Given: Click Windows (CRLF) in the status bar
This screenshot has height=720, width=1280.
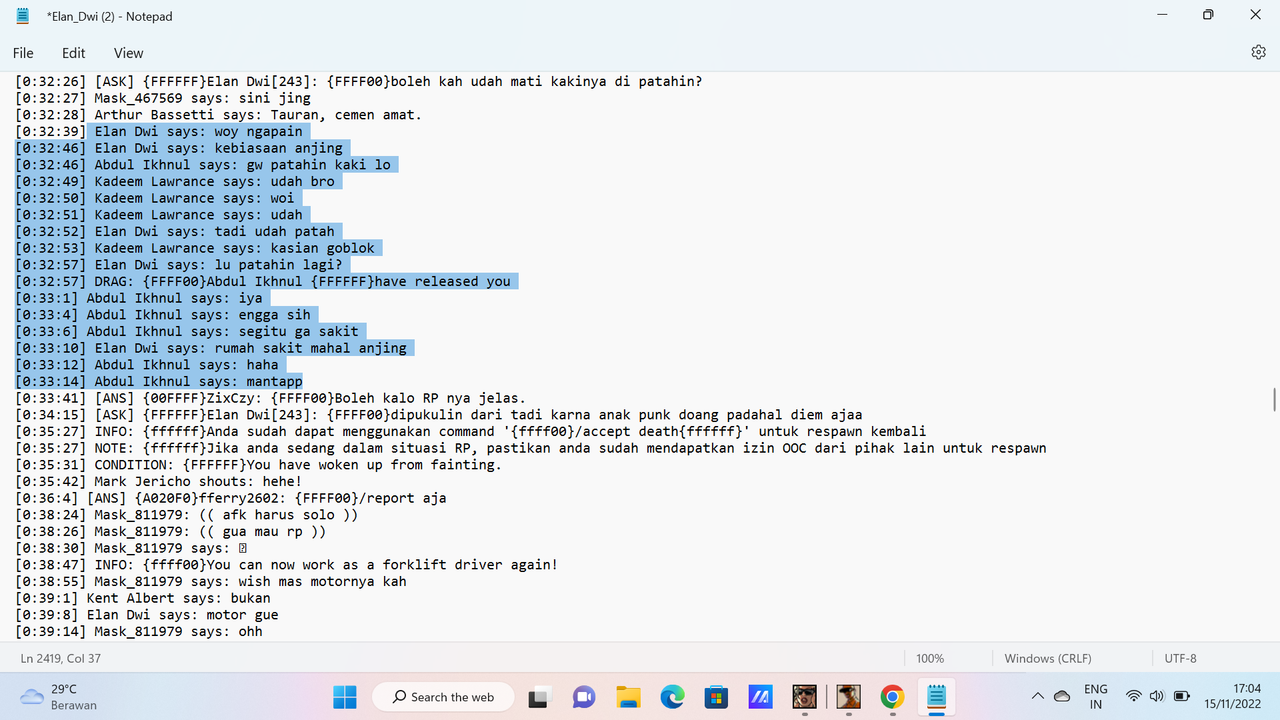Looking at the screenshot, I should pos(1048,658).
